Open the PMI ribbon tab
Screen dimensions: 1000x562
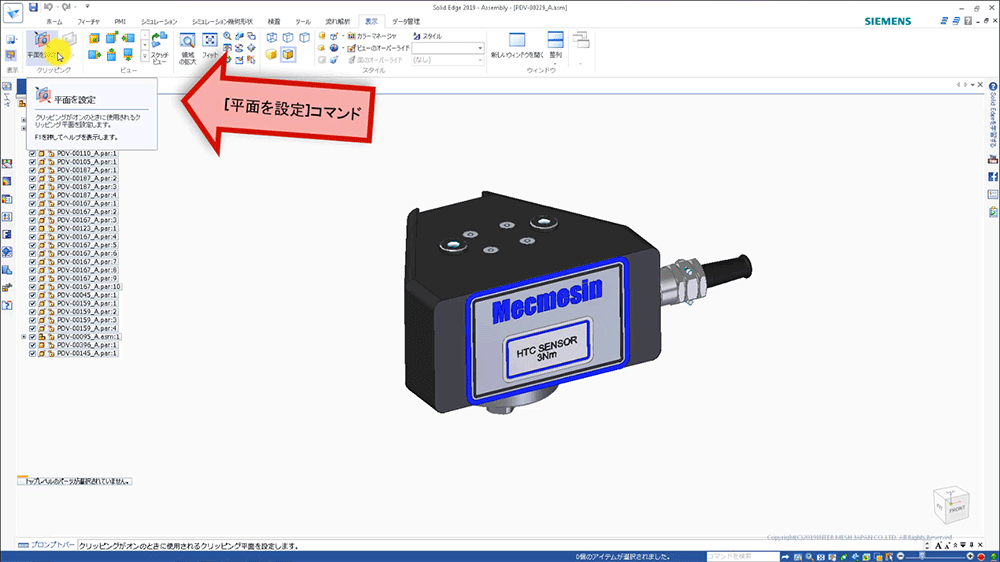click(x=120, y=21)
